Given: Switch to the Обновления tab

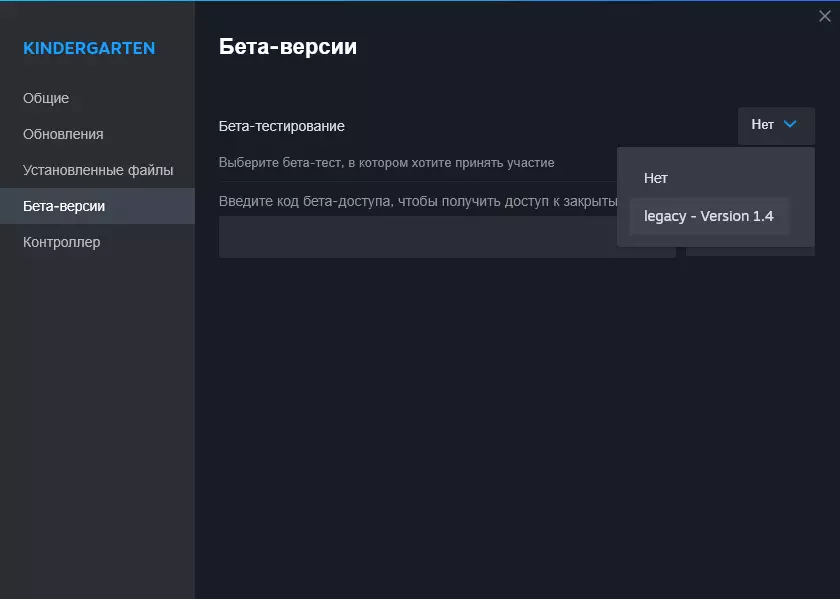Looking at the screenshot, I should 63,134.
